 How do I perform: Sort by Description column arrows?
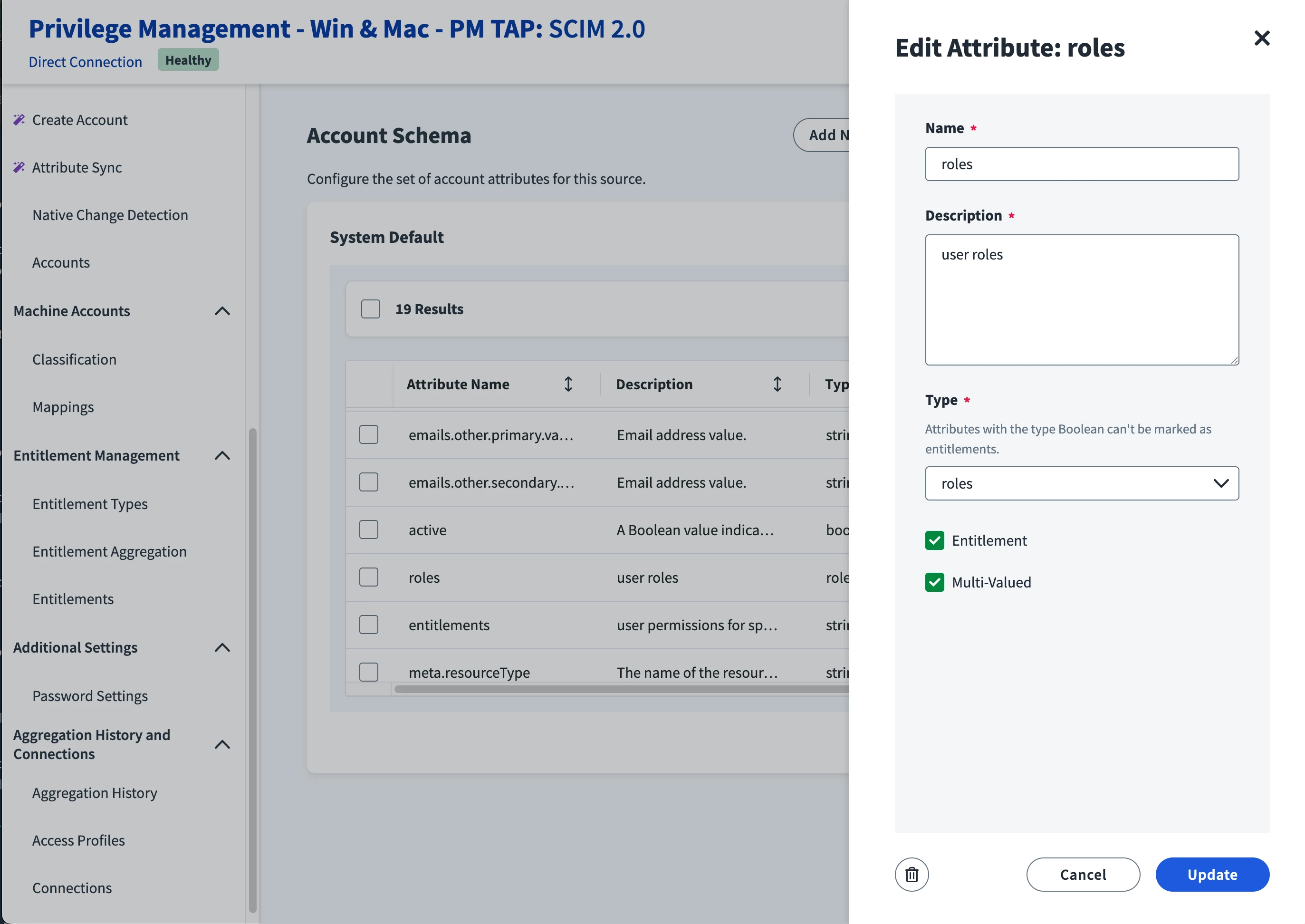[x=777, y=384]
